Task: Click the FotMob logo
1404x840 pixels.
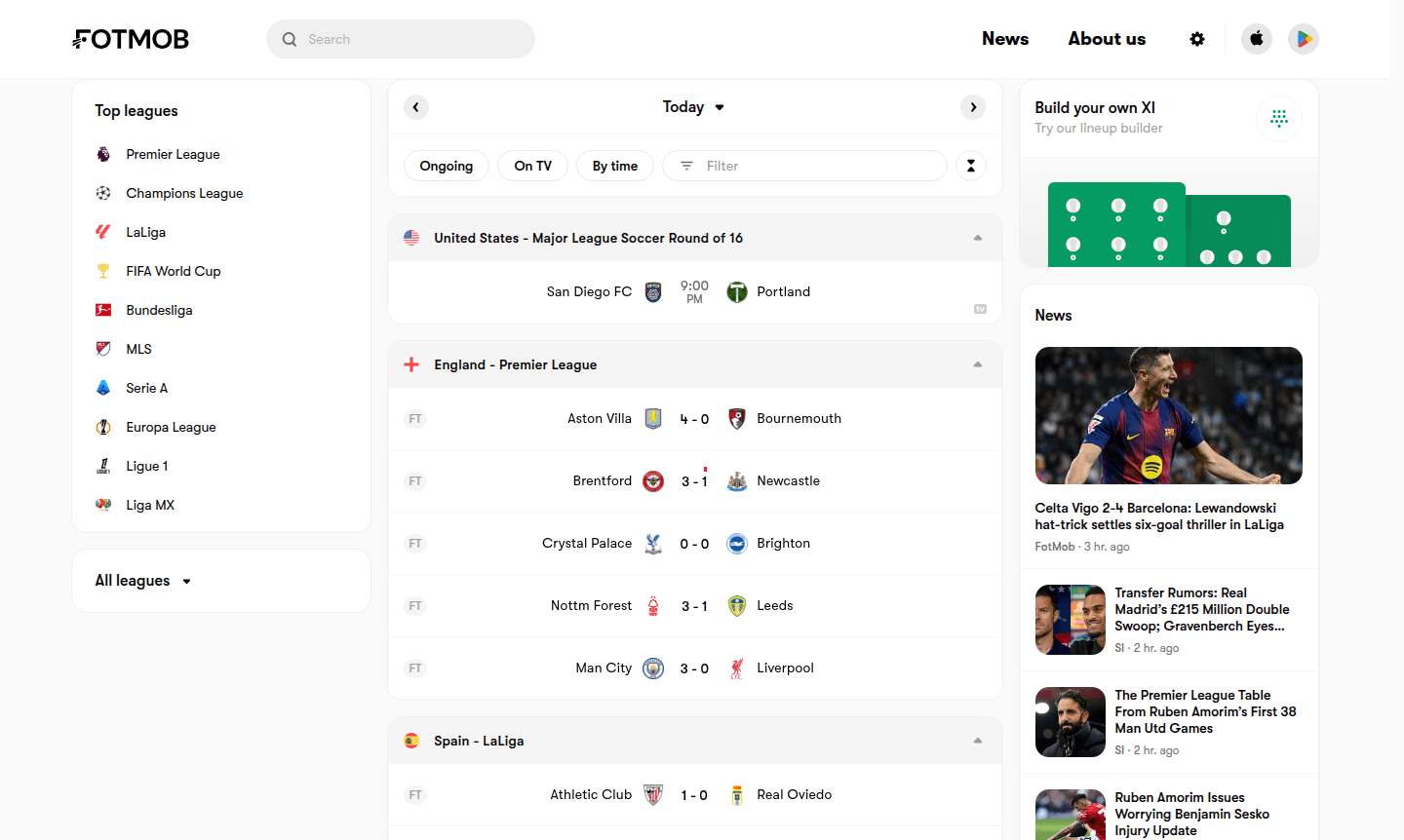Action: [x=131, y=39]
